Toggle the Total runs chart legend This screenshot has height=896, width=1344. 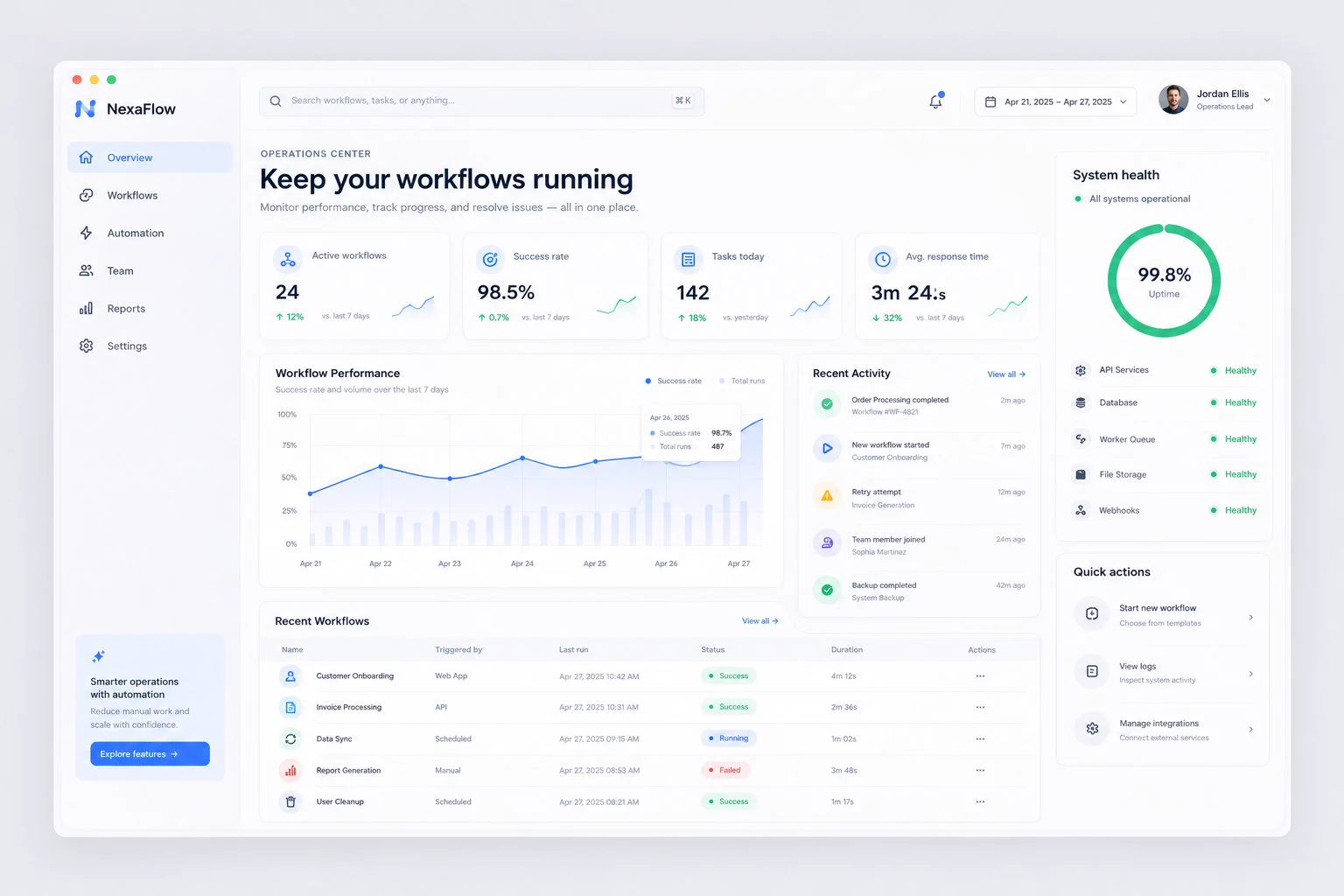coord(742,381)
